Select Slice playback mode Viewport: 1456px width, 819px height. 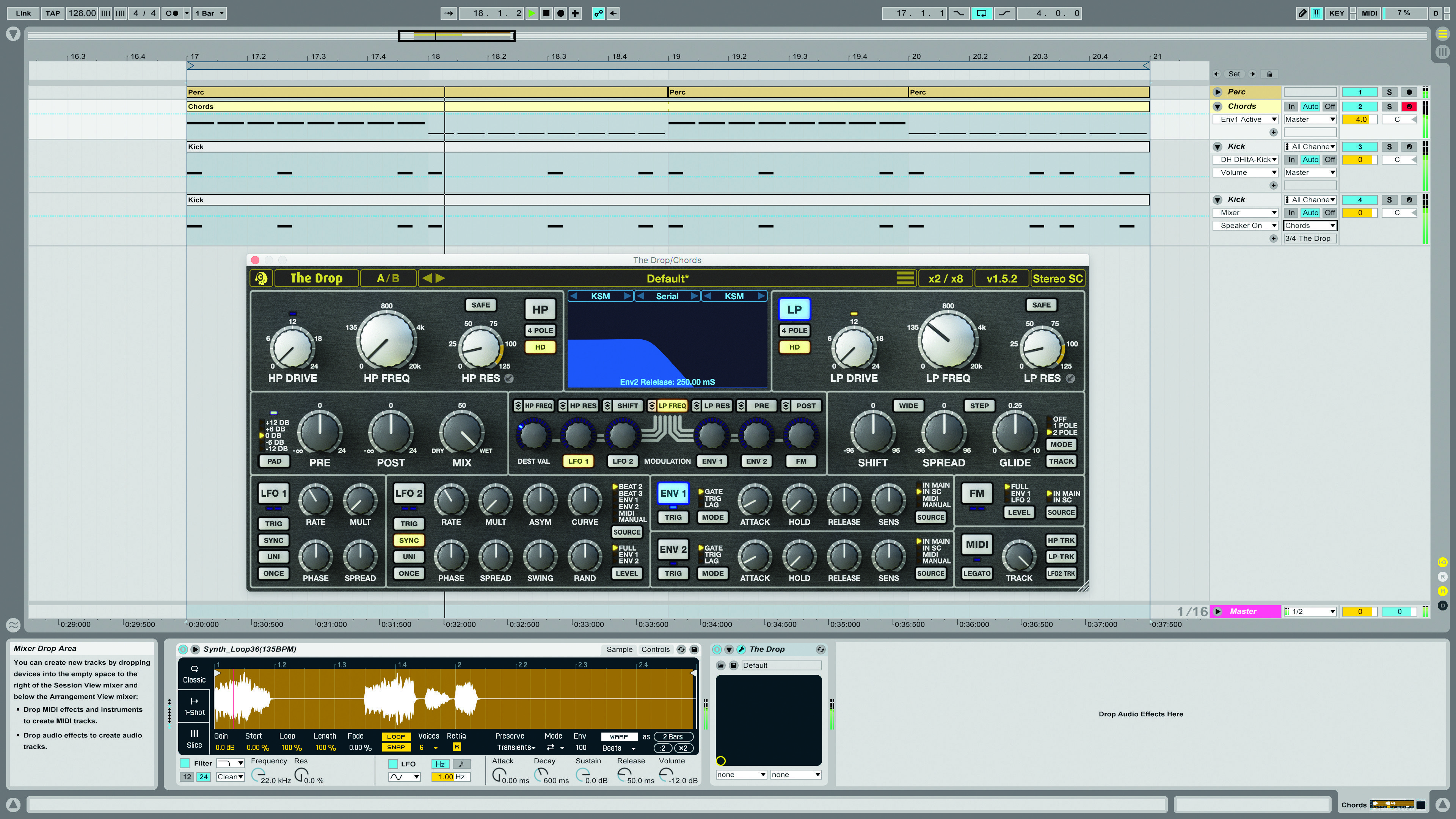194,739
